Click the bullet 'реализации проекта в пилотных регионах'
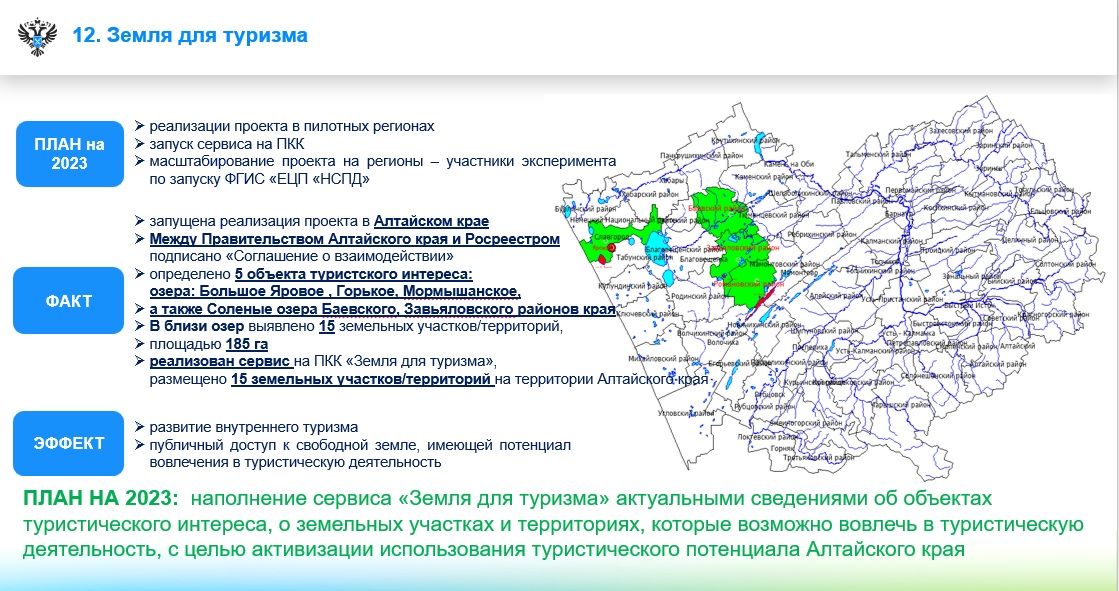Screen dimensions: 1119x591 (291, 126)
